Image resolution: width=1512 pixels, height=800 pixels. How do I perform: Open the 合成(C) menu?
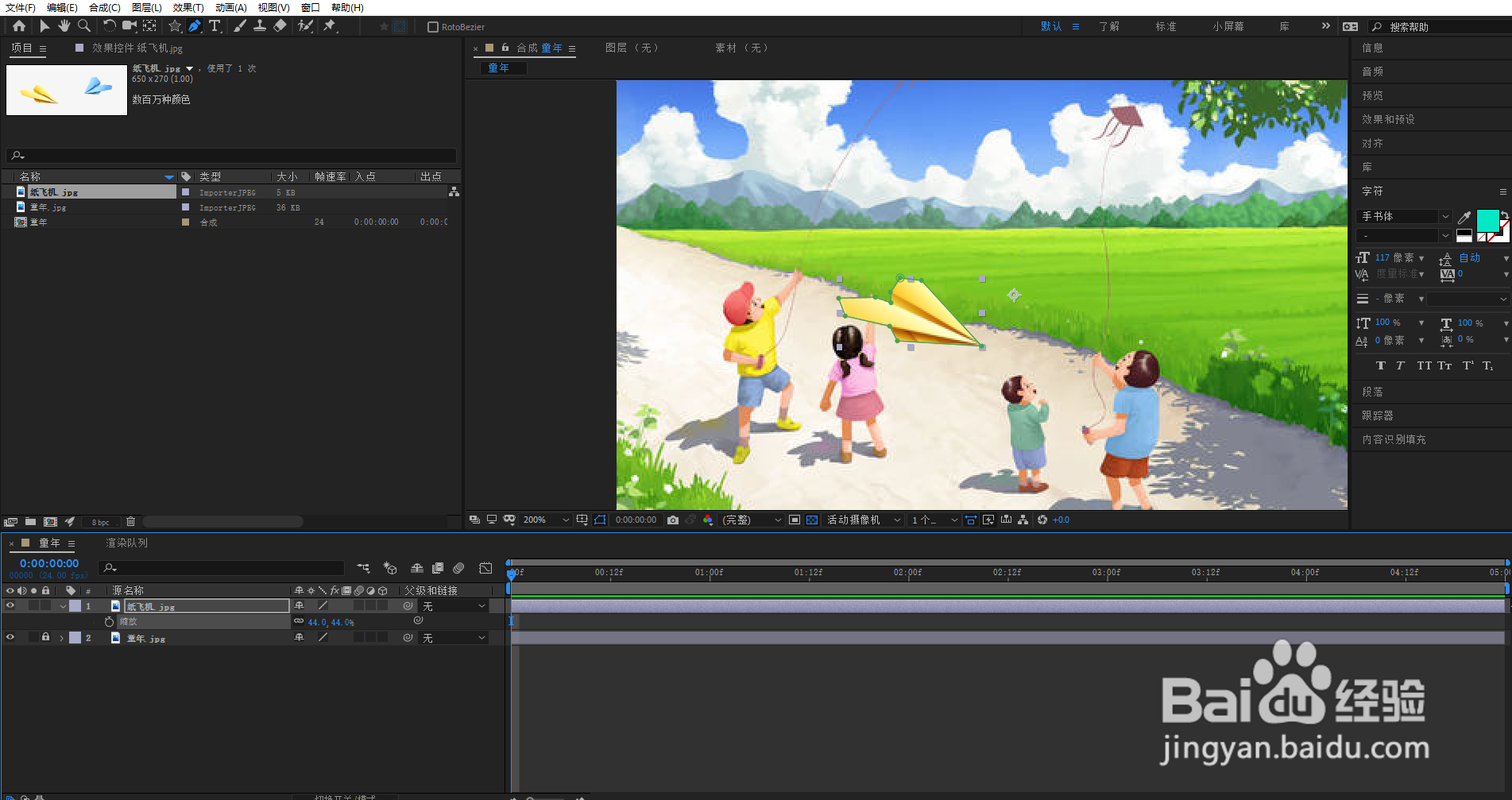105,7
